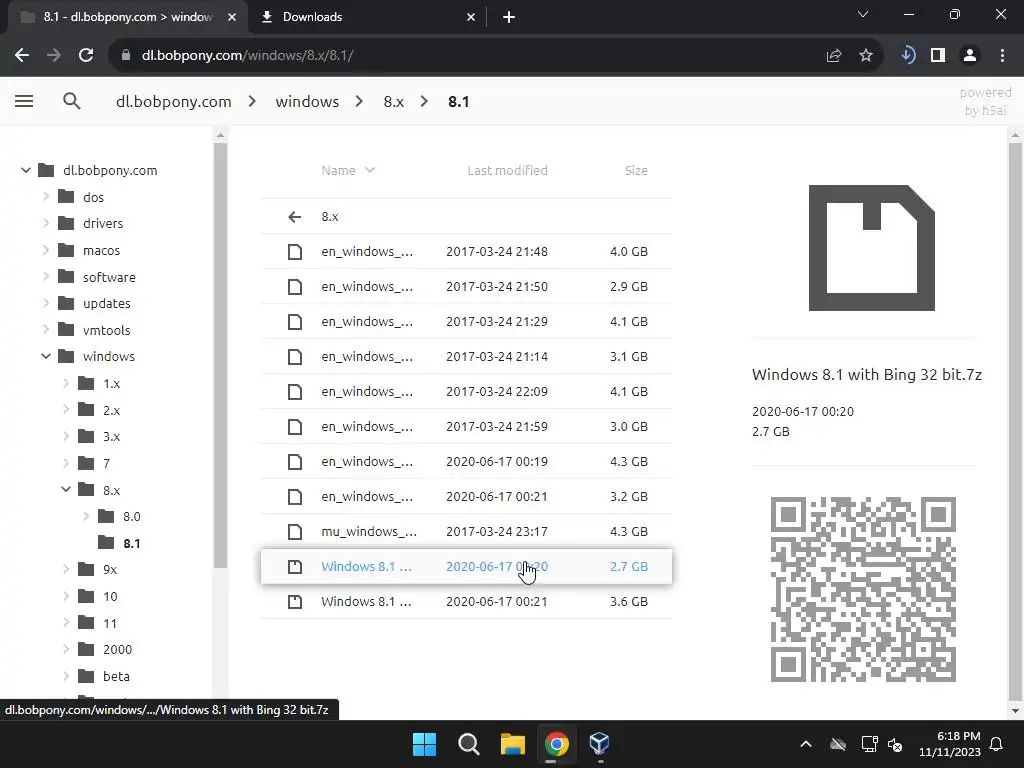This screenshot has width=1024, height=768.
Task: Sort files by Last modified
Action: [507, 170]
